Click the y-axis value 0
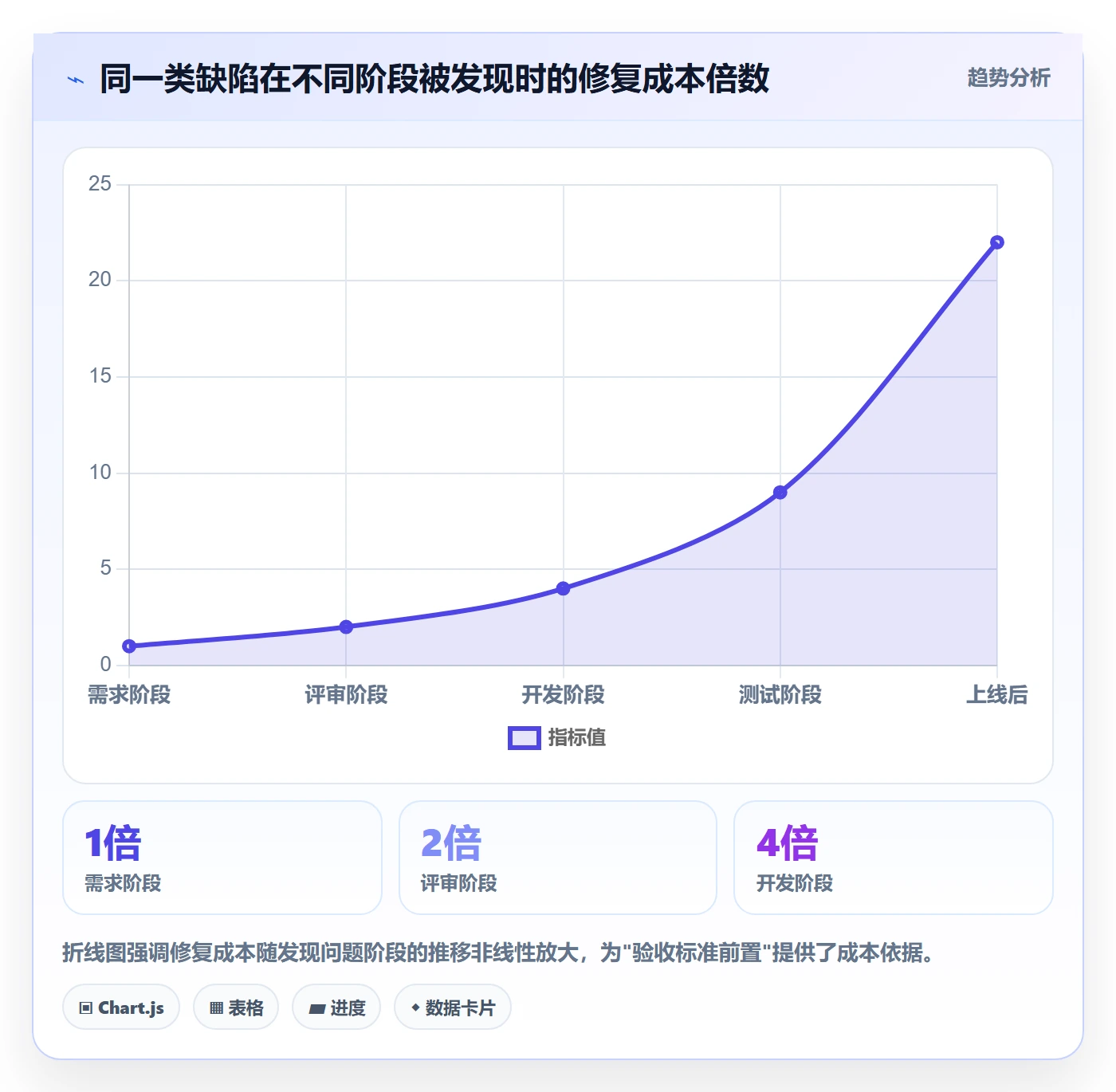This screenshot has width=1116, height=1092. pos(106,665)
